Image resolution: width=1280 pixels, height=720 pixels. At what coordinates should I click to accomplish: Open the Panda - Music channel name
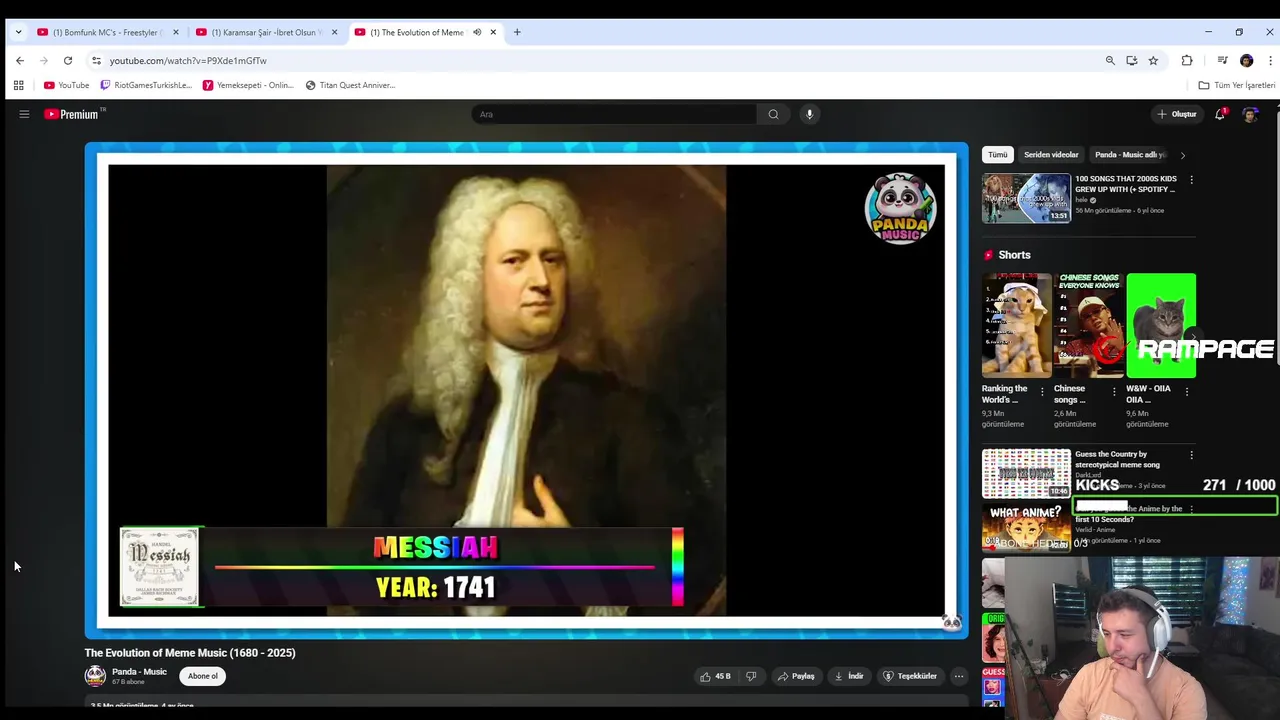[139, 672]
